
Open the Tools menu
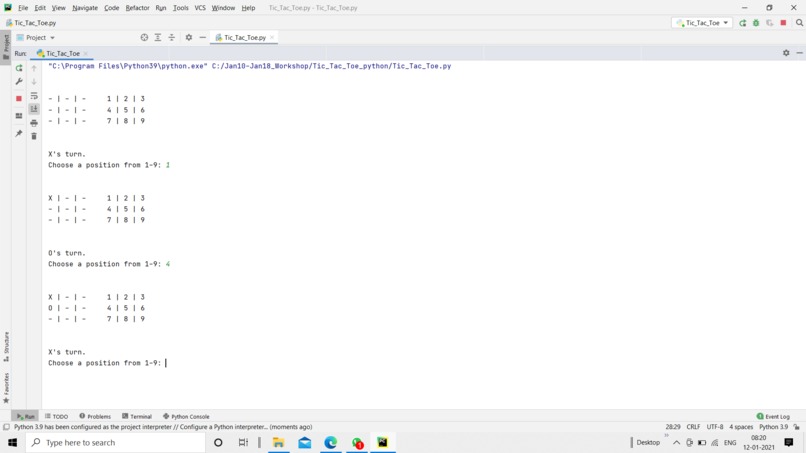[x=180, y=8]
